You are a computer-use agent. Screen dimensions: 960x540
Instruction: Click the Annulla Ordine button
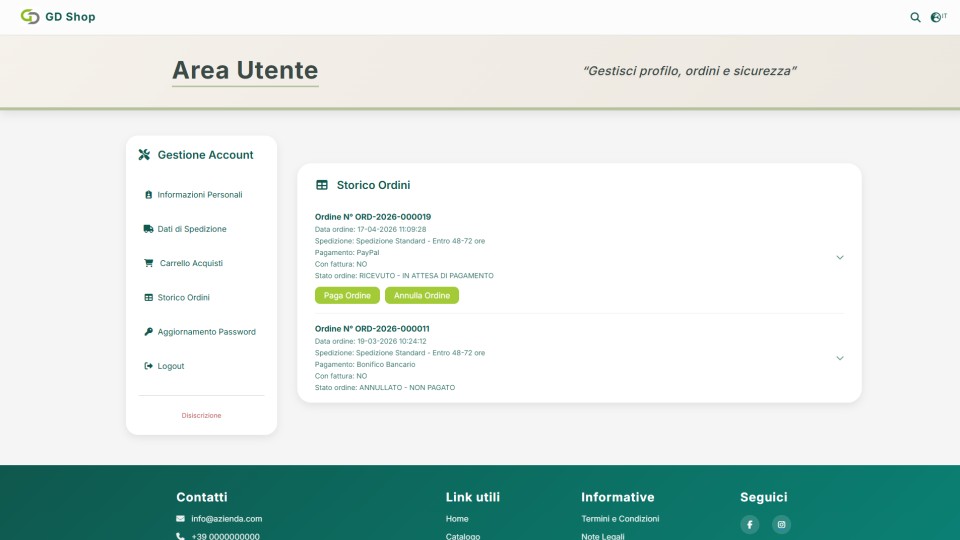(422, 296)
